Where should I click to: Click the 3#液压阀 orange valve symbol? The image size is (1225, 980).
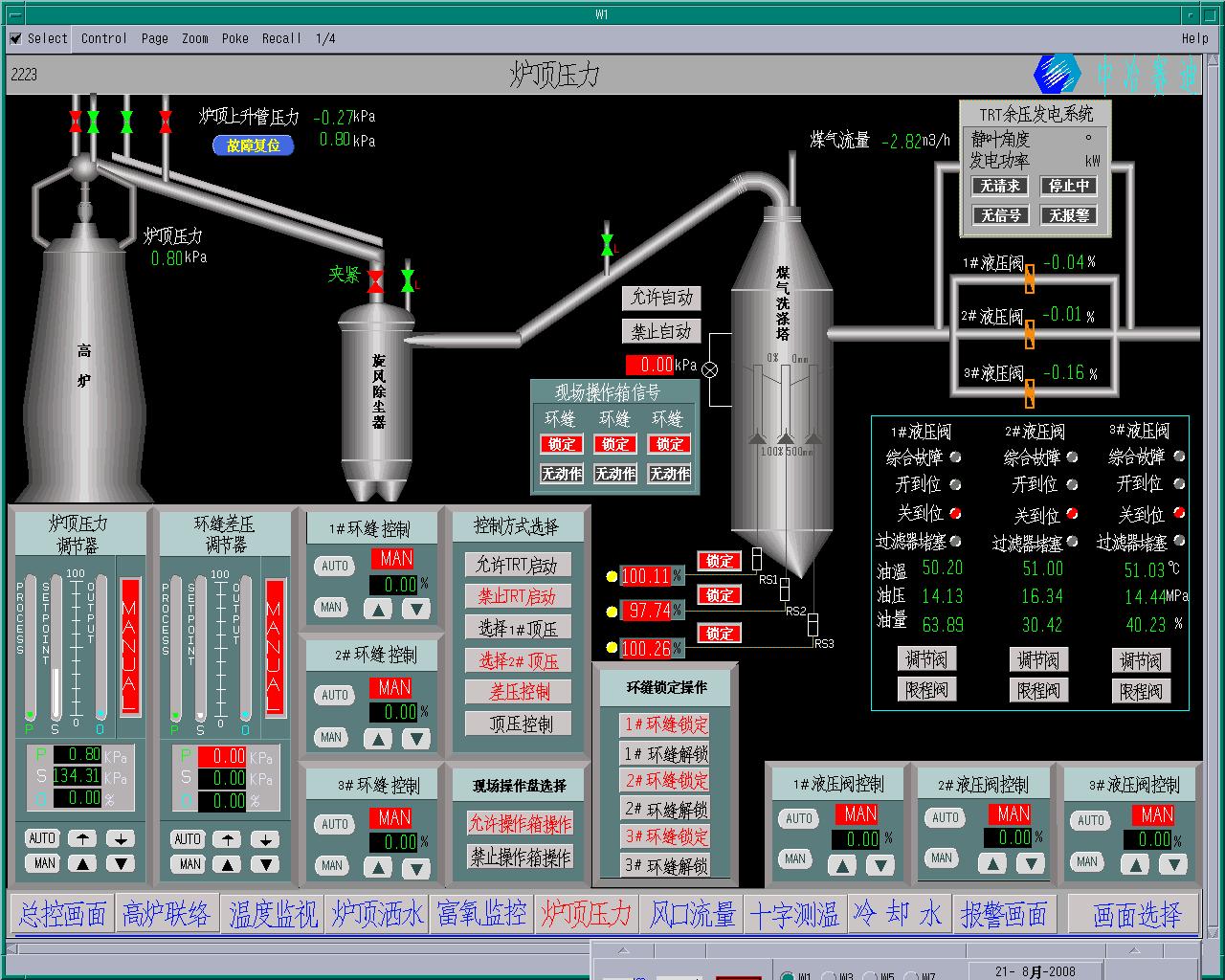point(1030,391)
